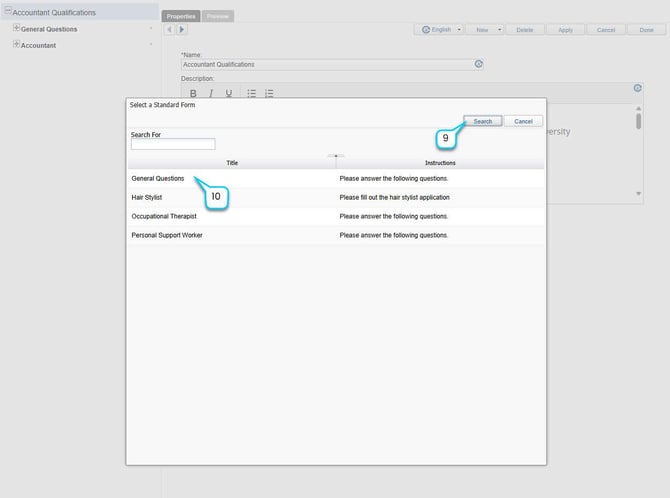
Task: Click the bulleted list icon
Action: click(x=251, y=93)
